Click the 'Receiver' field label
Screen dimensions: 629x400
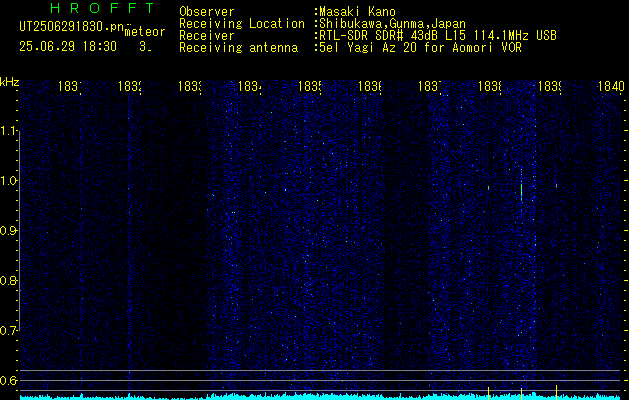207,36
